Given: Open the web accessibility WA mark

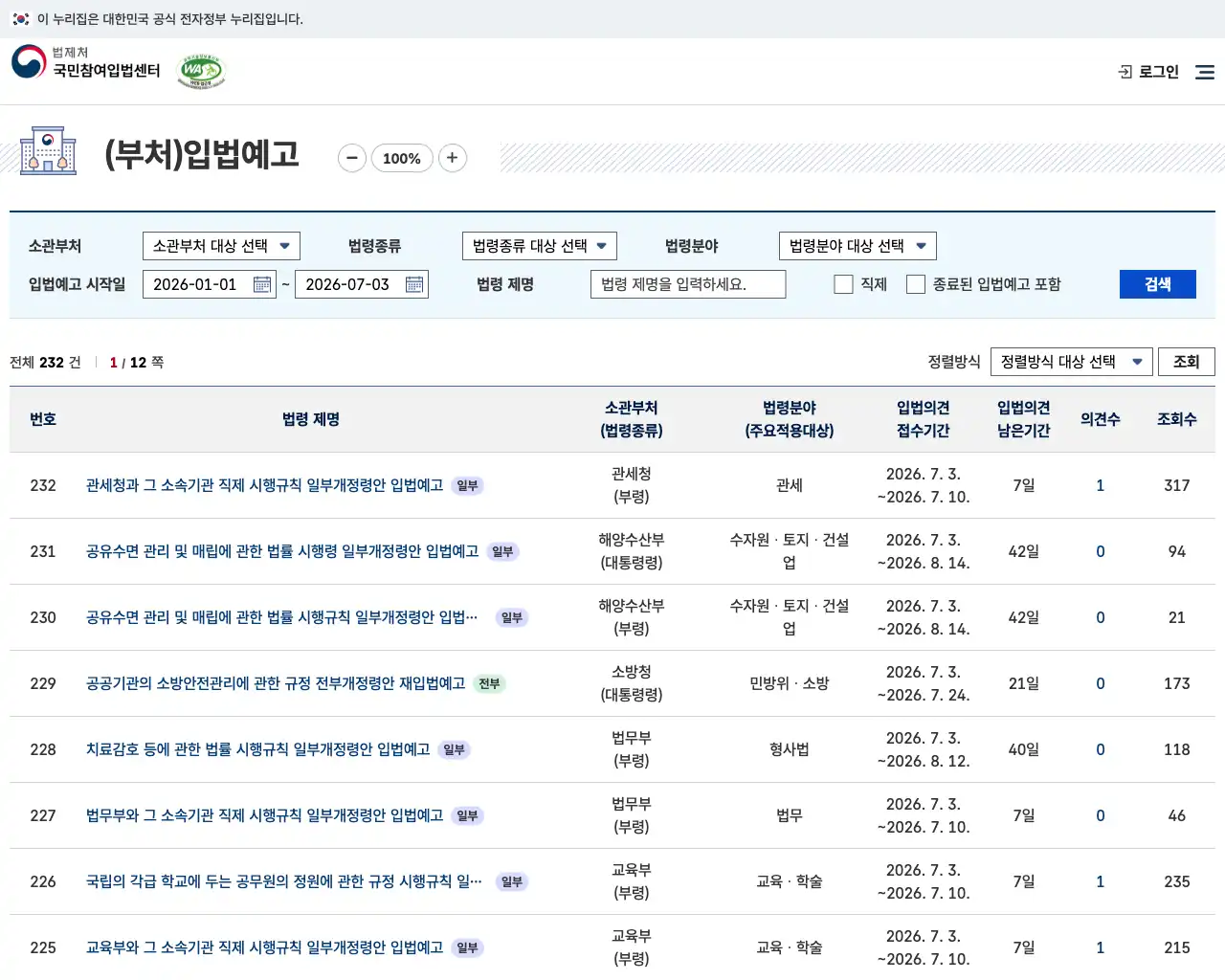Looking at the screenshot, I should click(x=201, y=72).
